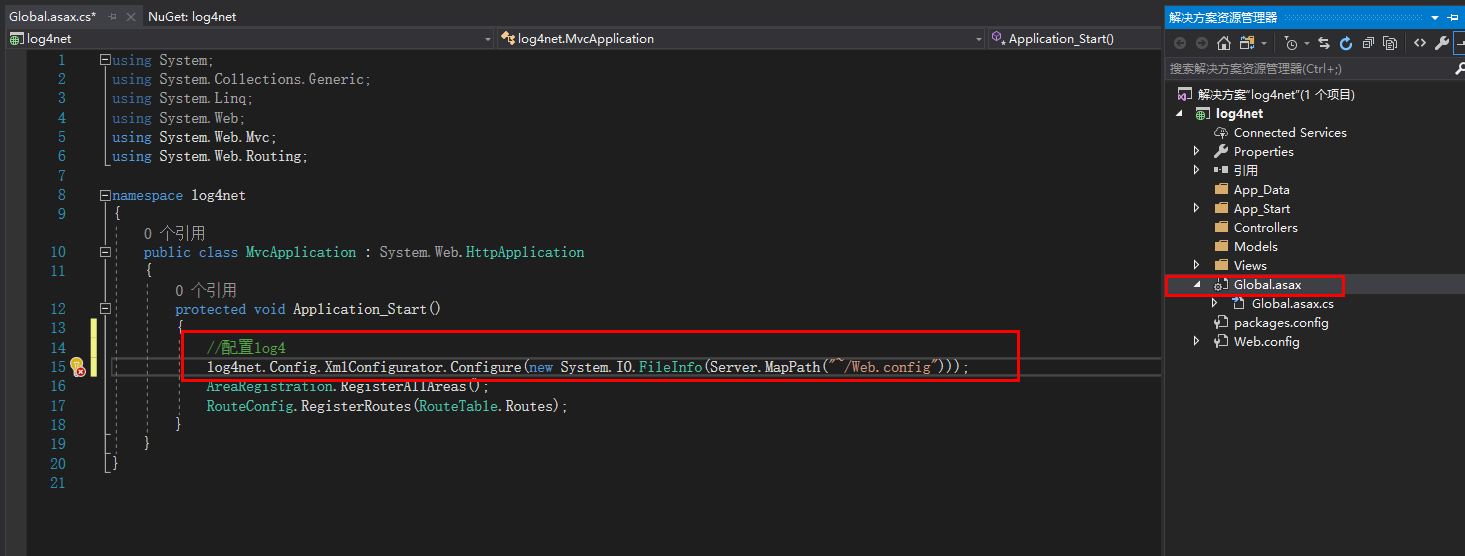Click the back arrow in Solution Explorer toolbar
Image resolution: width=1465 pixels, height=556 pixels.
point(1180,43)
